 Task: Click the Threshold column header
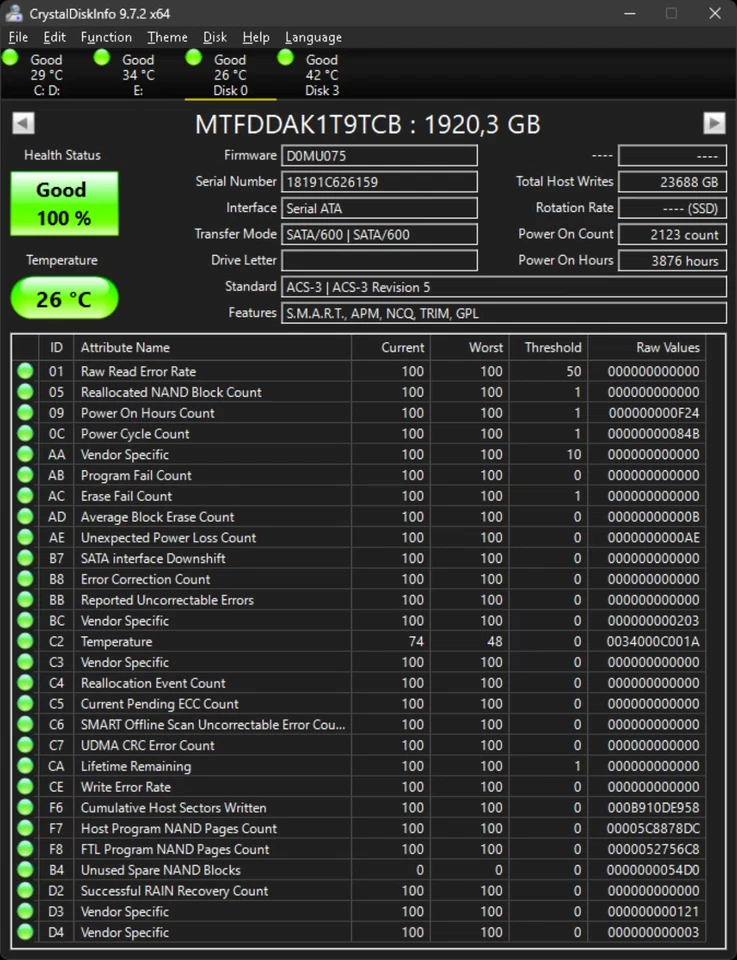548,347
